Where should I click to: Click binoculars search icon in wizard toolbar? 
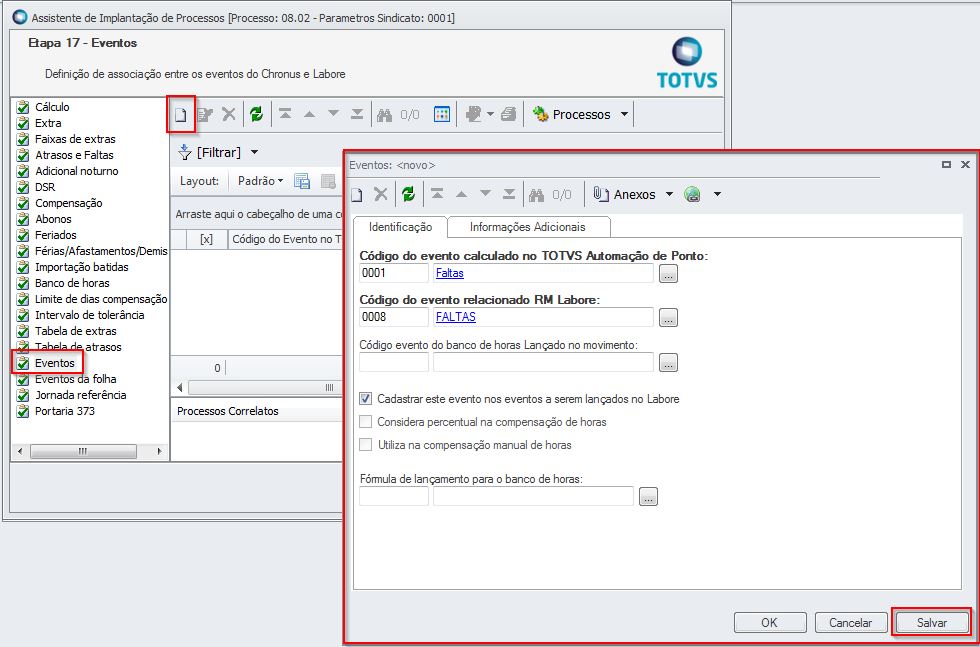386,114
